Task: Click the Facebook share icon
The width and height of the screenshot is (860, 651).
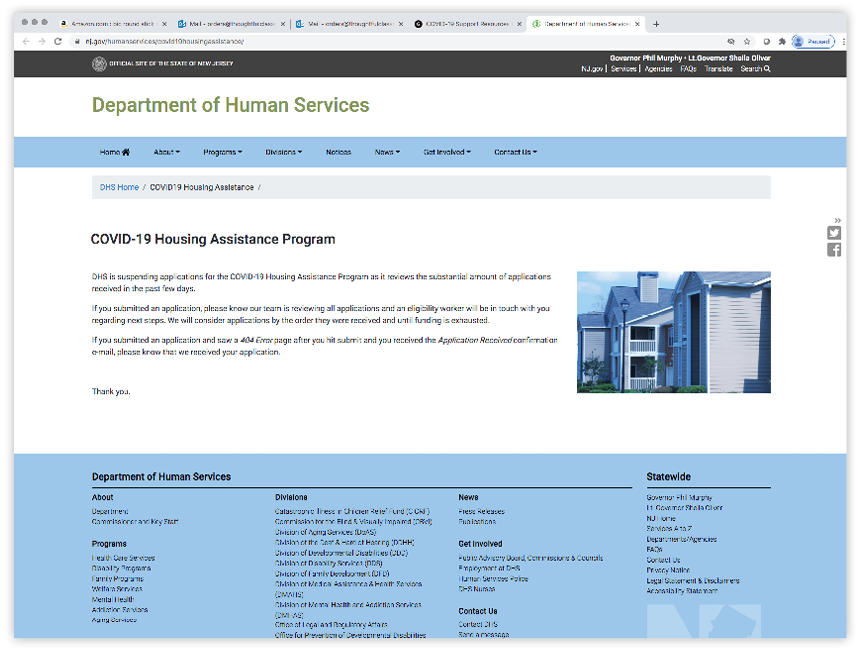Action: pos(834,250)
